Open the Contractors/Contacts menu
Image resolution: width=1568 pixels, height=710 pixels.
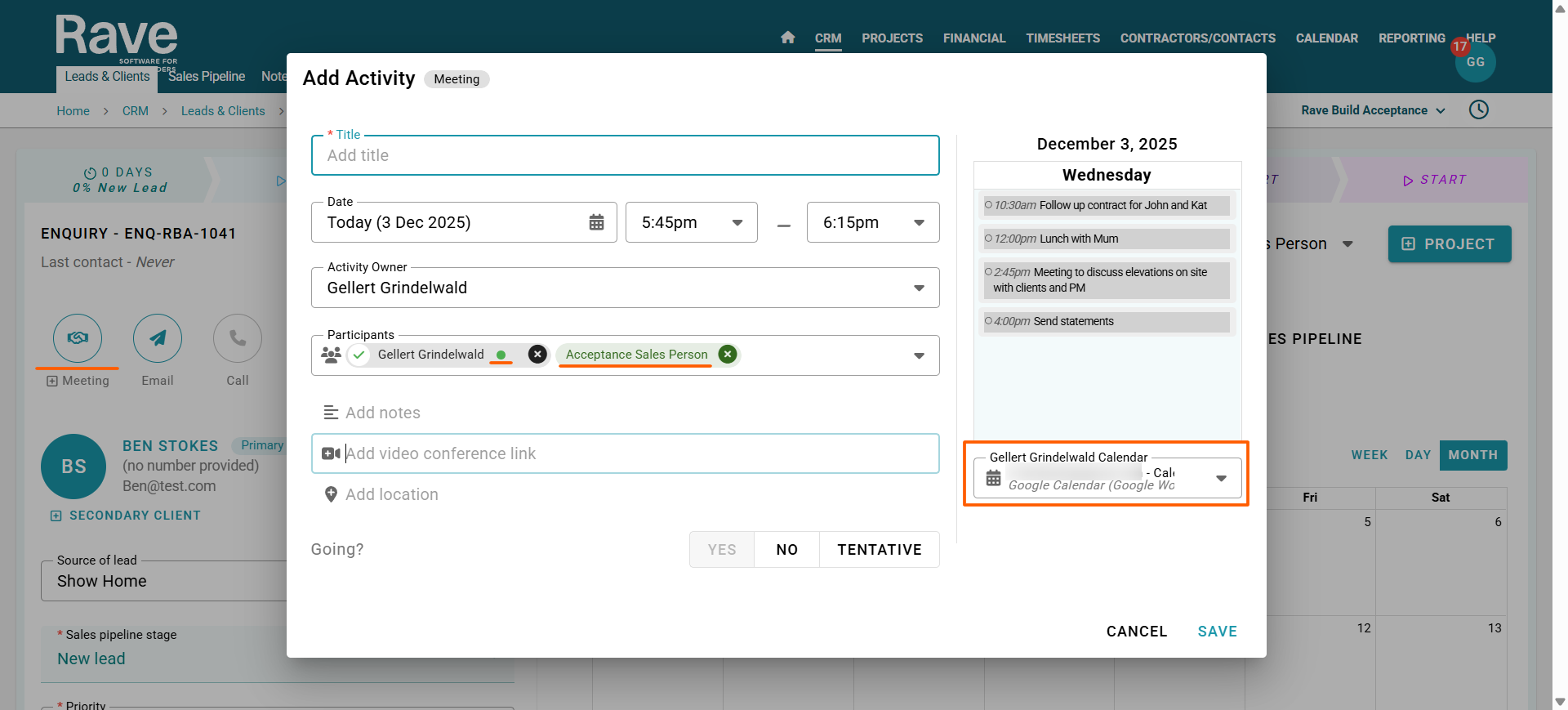pos(1197,38)
